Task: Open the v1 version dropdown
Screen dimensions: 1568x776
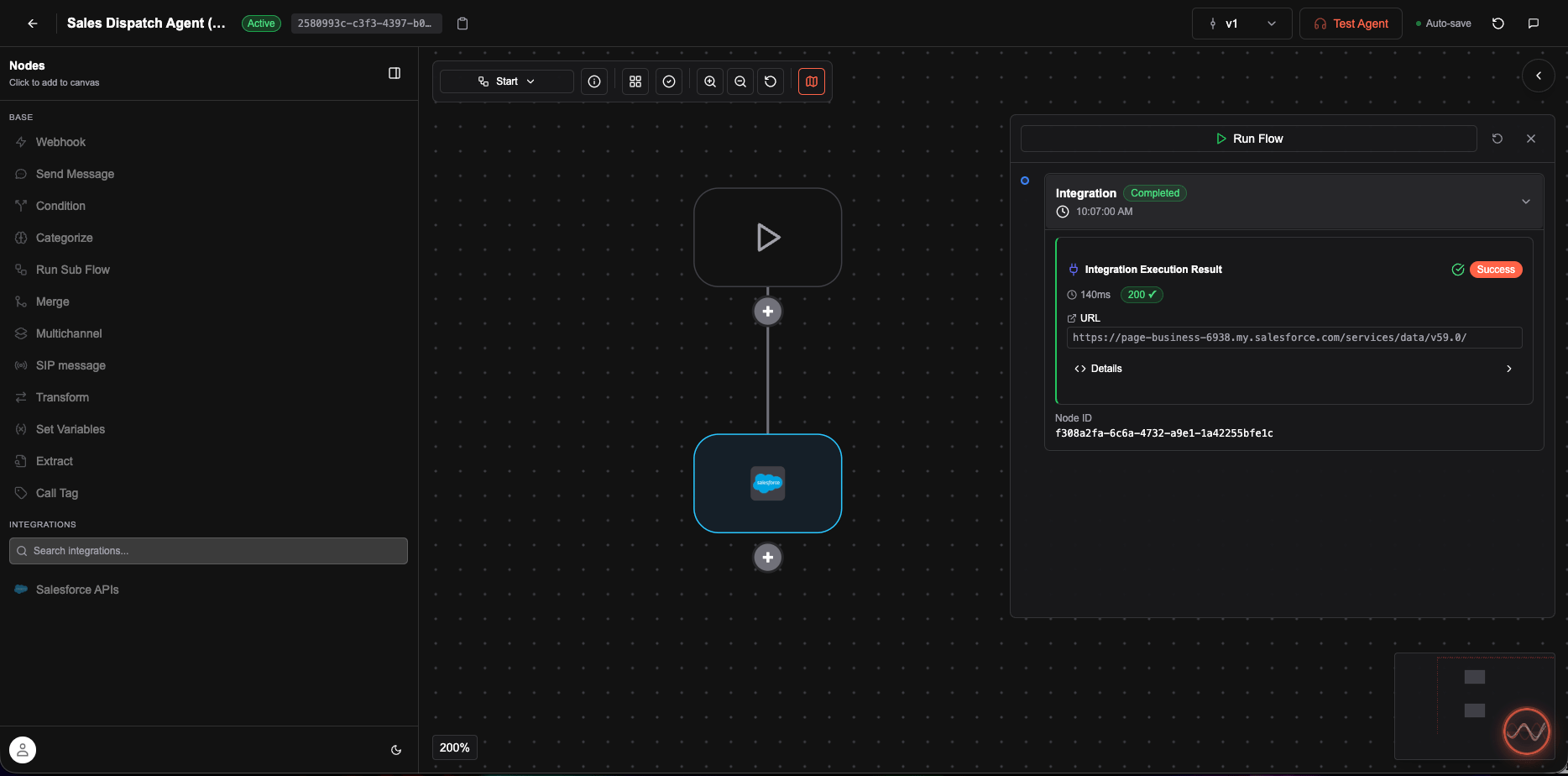Action: coord(1242,24)
